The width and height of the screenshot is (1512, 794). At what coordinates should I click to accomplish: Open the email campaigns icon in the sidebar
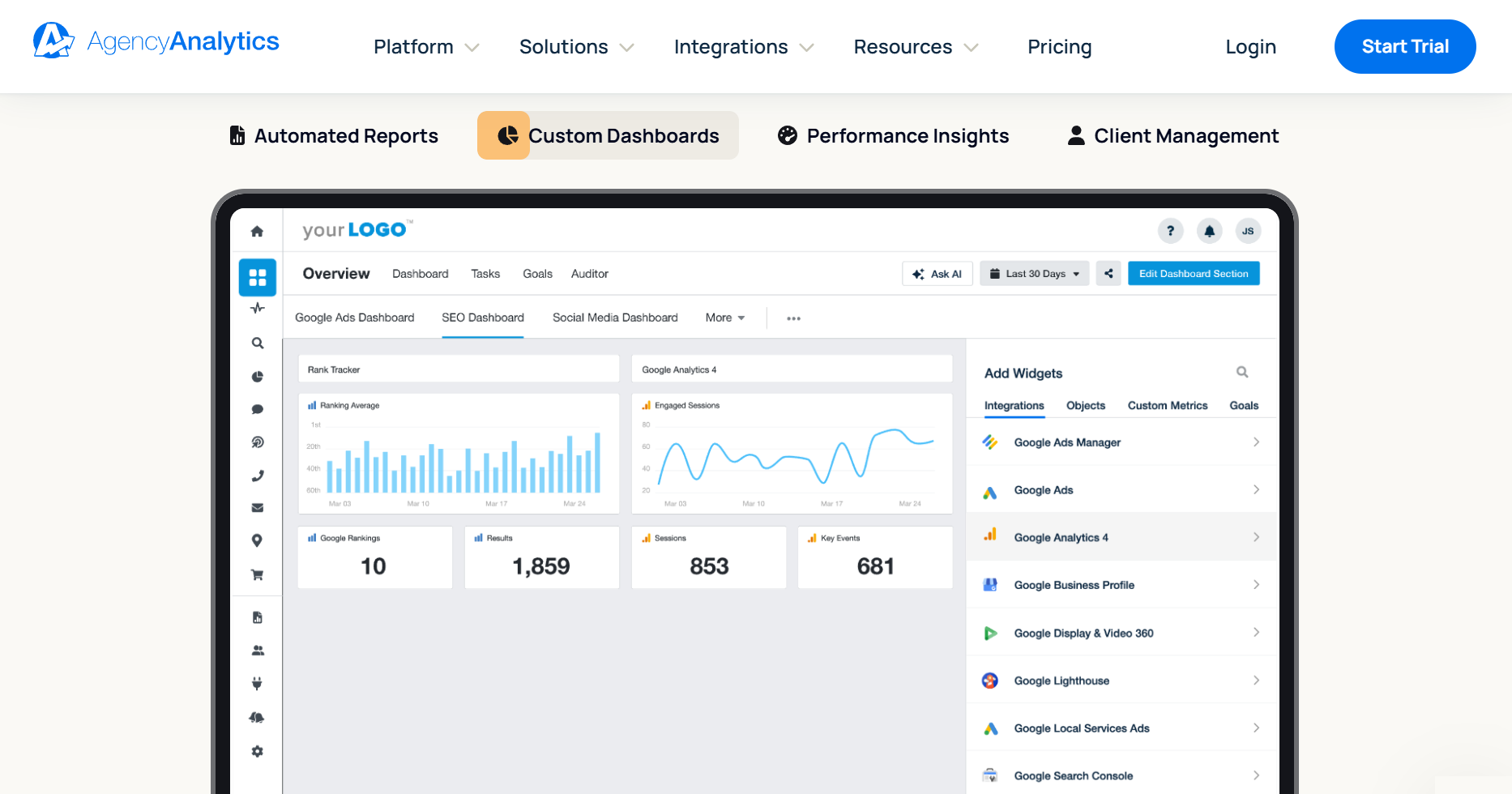tap(257, 508)
